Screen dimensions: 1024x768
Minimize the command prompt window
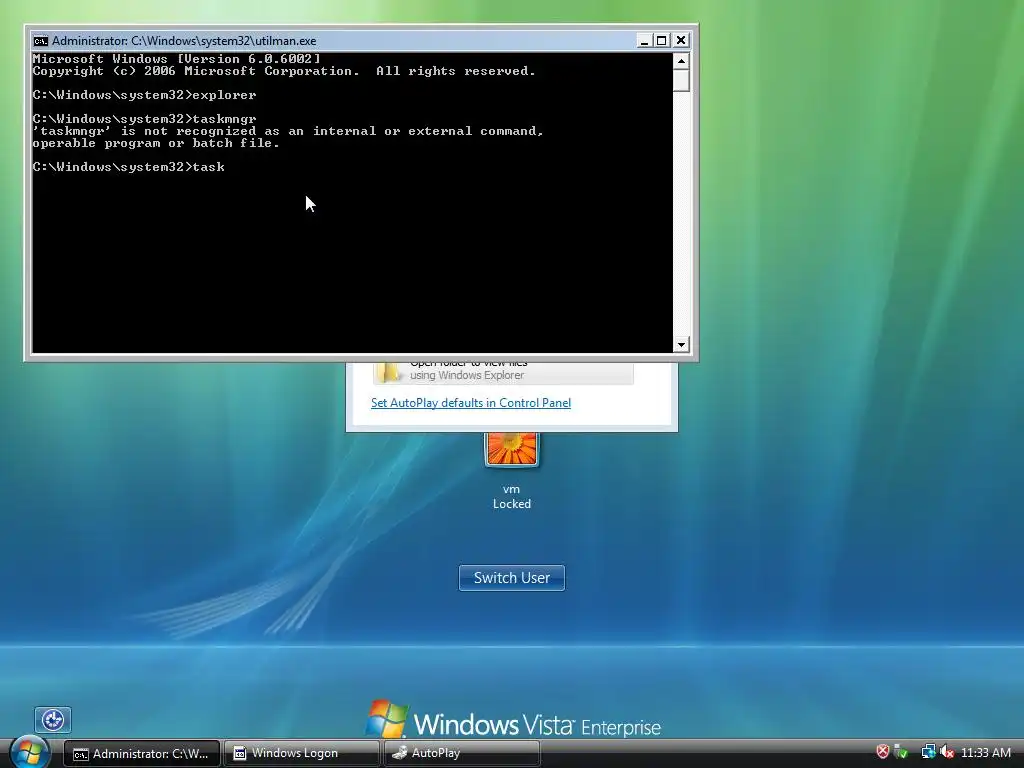coord(644,40)
